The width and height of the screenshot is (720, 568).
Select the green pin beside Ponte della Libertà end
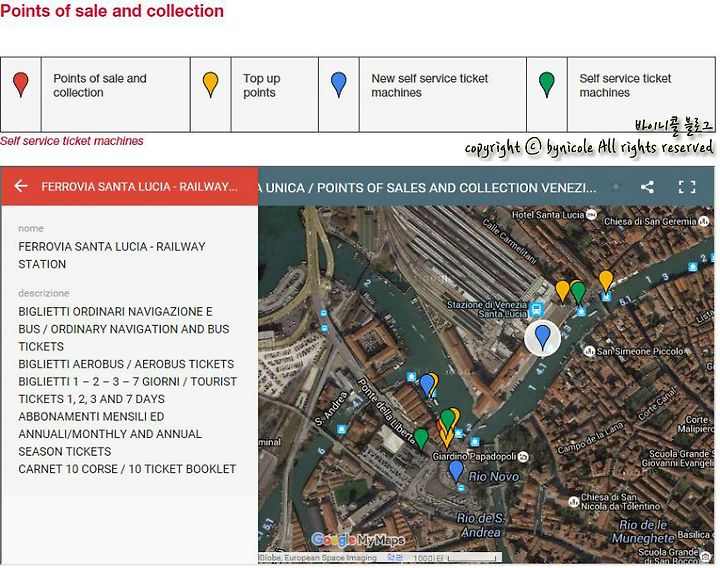point(421,439)
